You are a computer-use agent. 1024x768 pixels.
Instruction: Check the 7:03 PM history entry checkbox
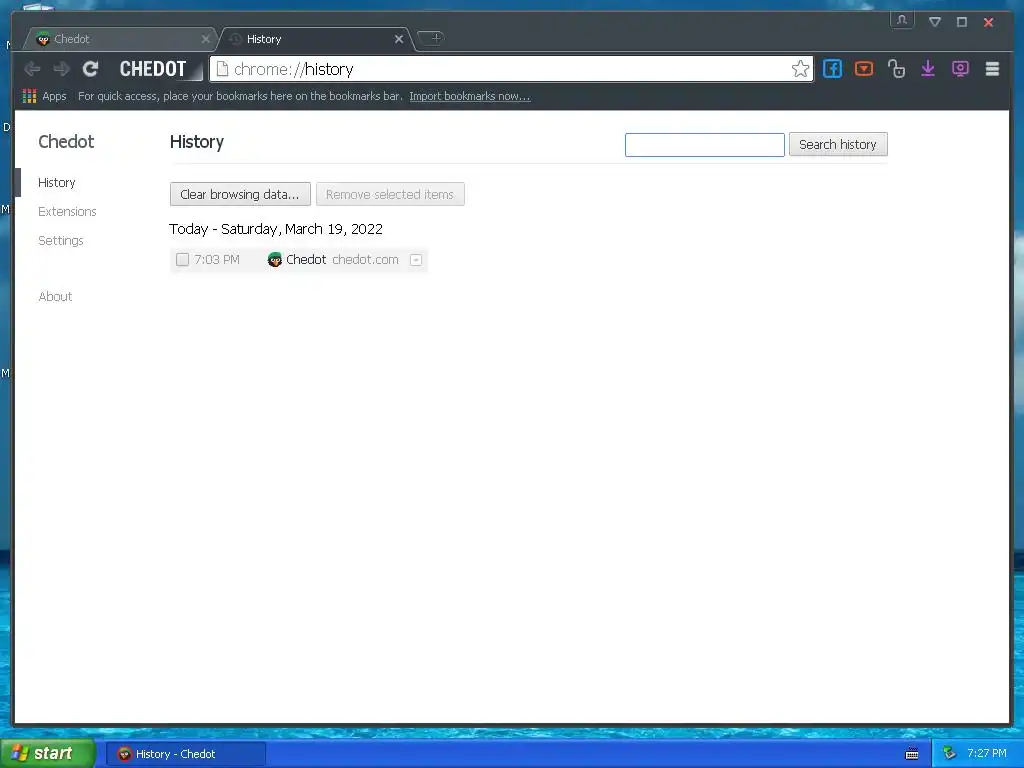coord(182,260)
